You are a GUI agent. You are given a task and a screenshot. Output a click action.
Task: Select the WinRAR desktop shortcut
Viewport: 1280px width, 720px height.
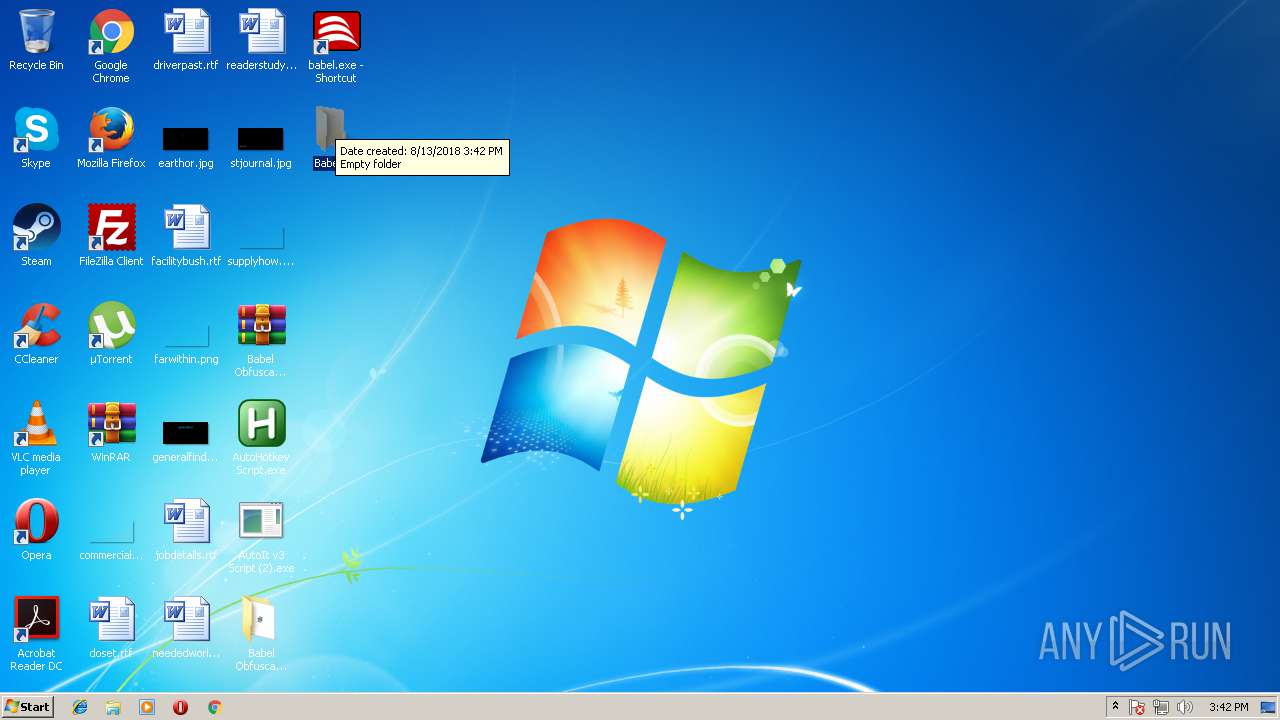click(x=111, y=425)
